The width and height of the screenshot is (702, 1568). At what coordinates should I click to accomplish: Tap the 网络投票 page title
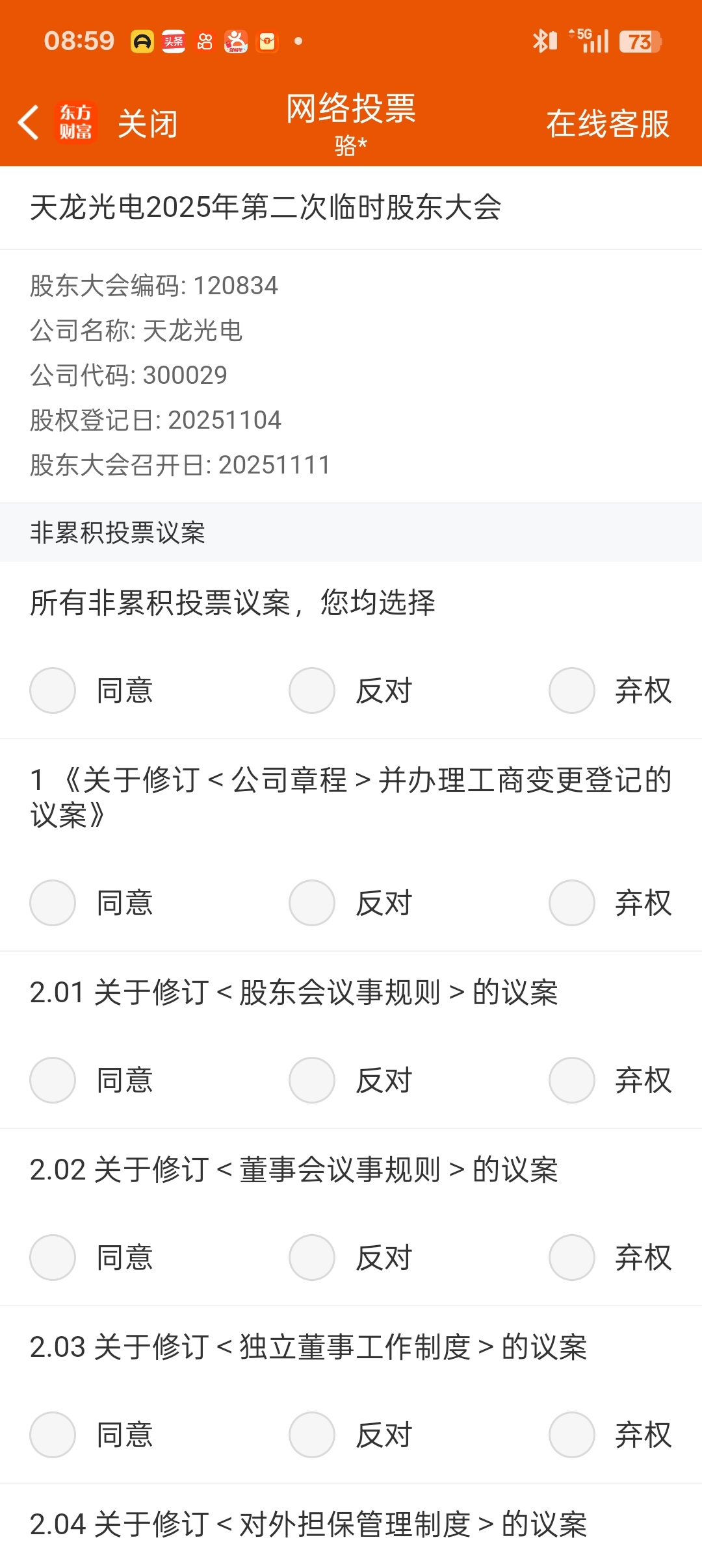click(351, 108)
